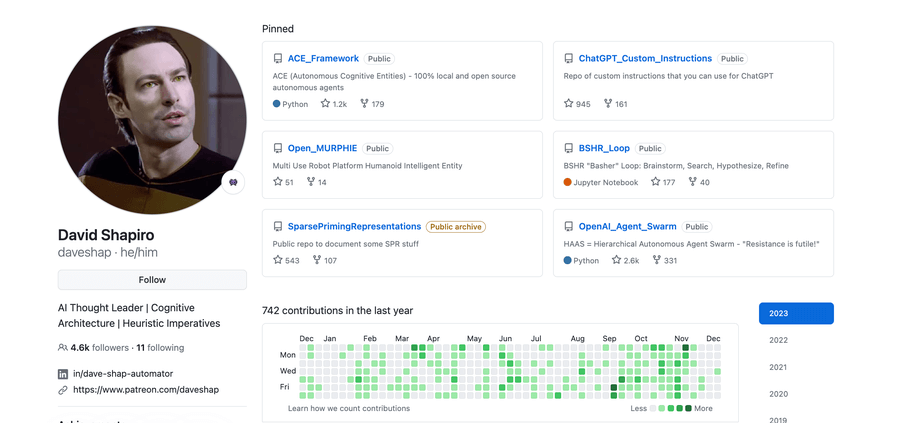View the 331 forks of OpenAI_Agent_Swarm
The image size is (899, 423).
pyautogui.click(x=665, y=260)
